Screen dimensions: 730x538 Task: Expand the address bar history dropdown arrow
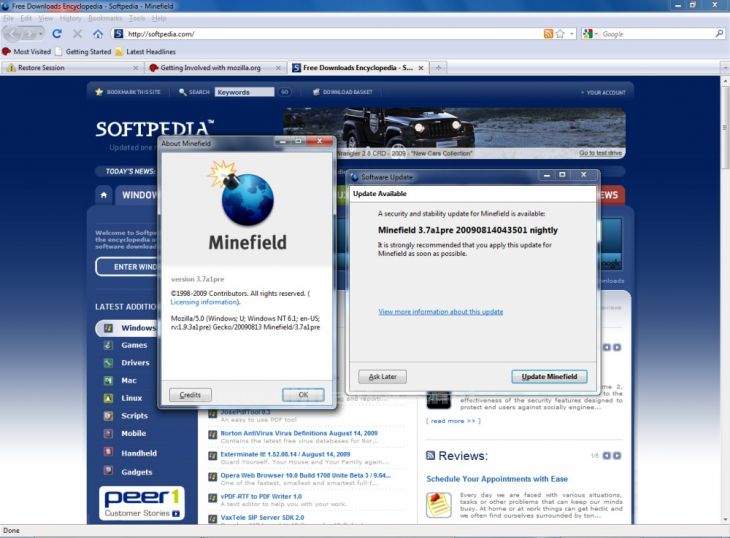pyautogui.click(x=572, y=34)
